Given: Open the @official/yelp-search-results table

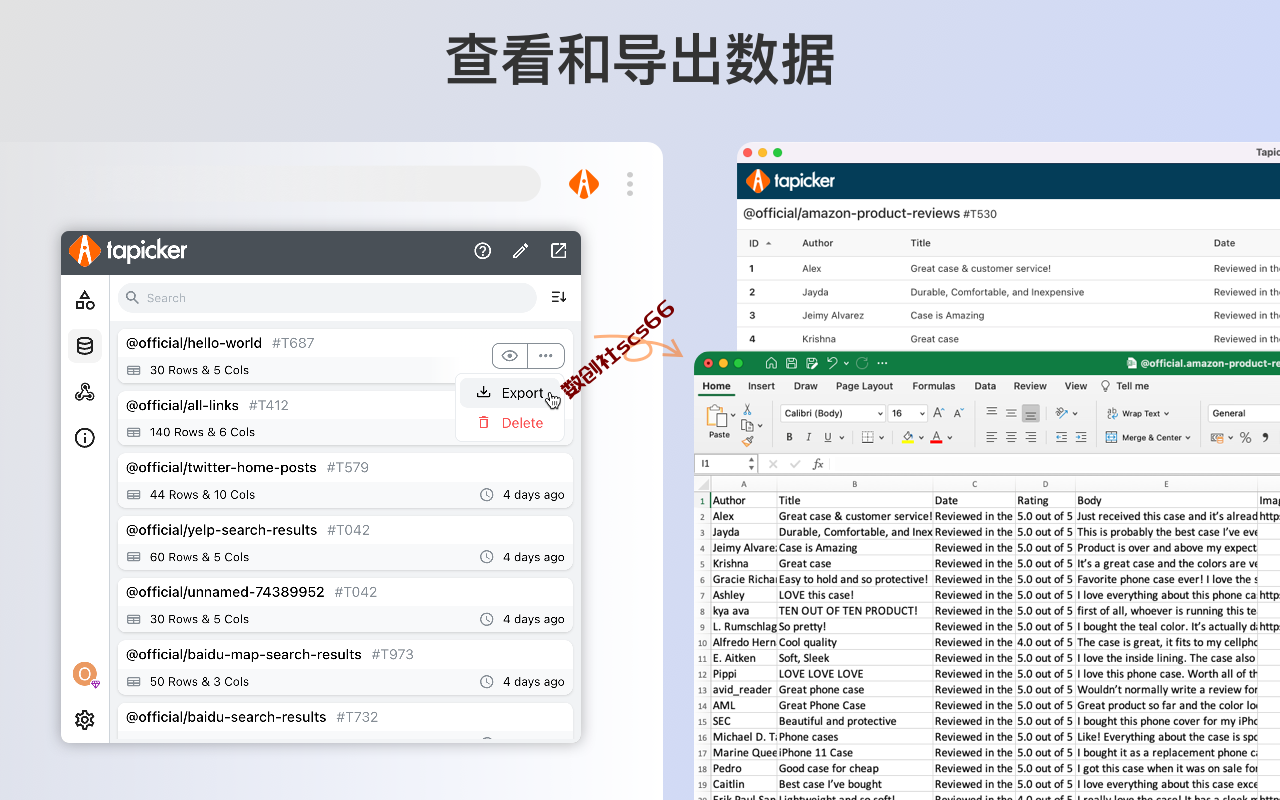Looking at the screenshot, I should [345, 543].
